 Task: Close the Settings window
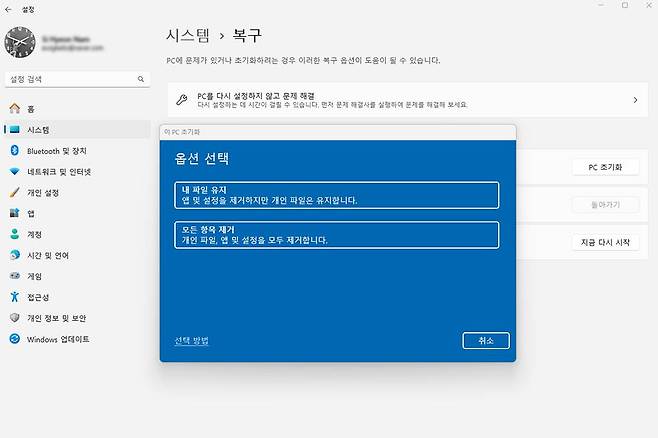coord(648,5)
